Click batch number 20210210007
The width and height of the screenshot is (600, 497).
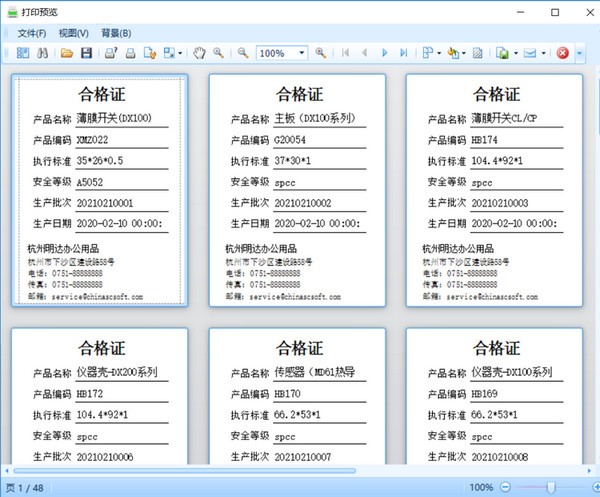coord(303,457)
